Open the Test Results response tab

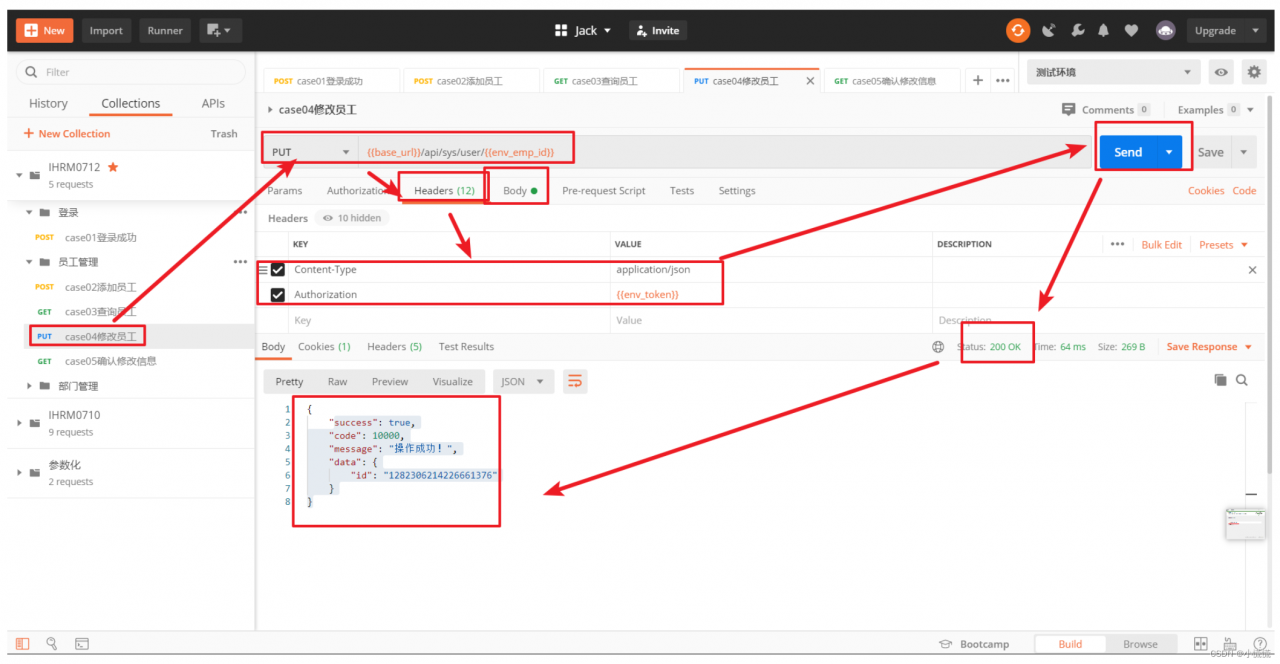pos(466,347)
